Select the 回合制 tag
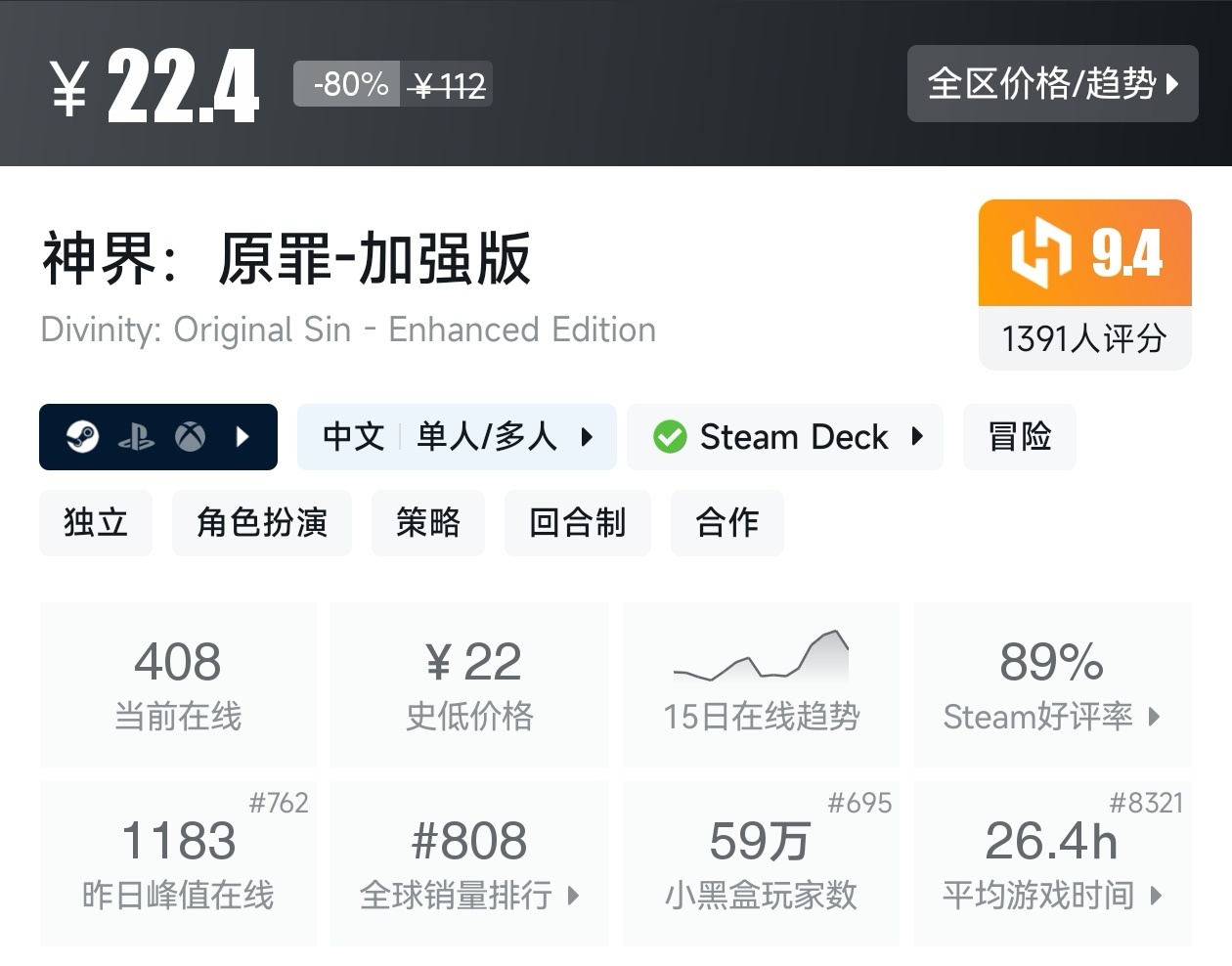Screen dimensions: 1232x966 coord(577,523)
